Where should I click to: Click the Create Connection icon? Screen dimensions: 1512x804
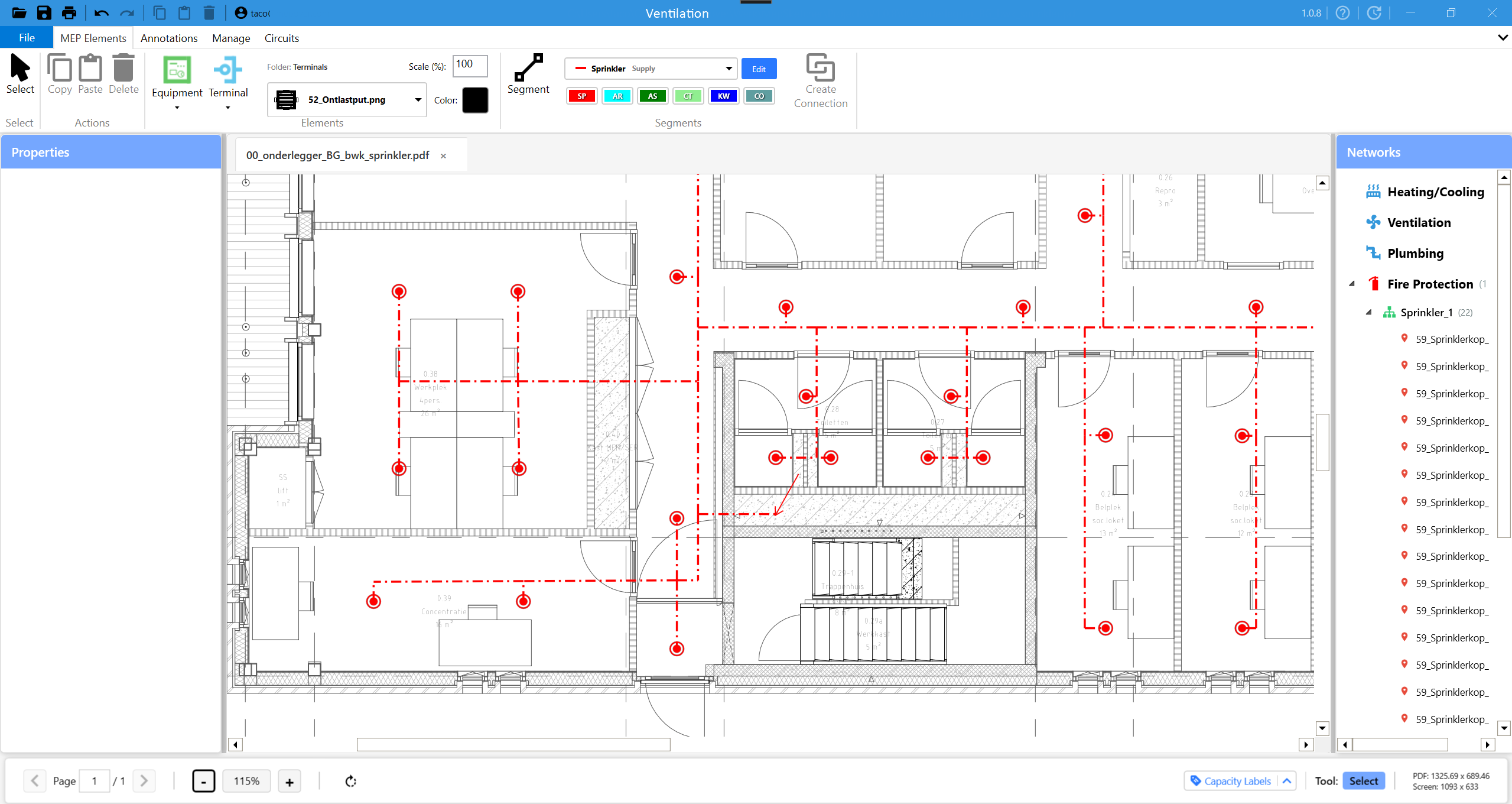[820, 69]
